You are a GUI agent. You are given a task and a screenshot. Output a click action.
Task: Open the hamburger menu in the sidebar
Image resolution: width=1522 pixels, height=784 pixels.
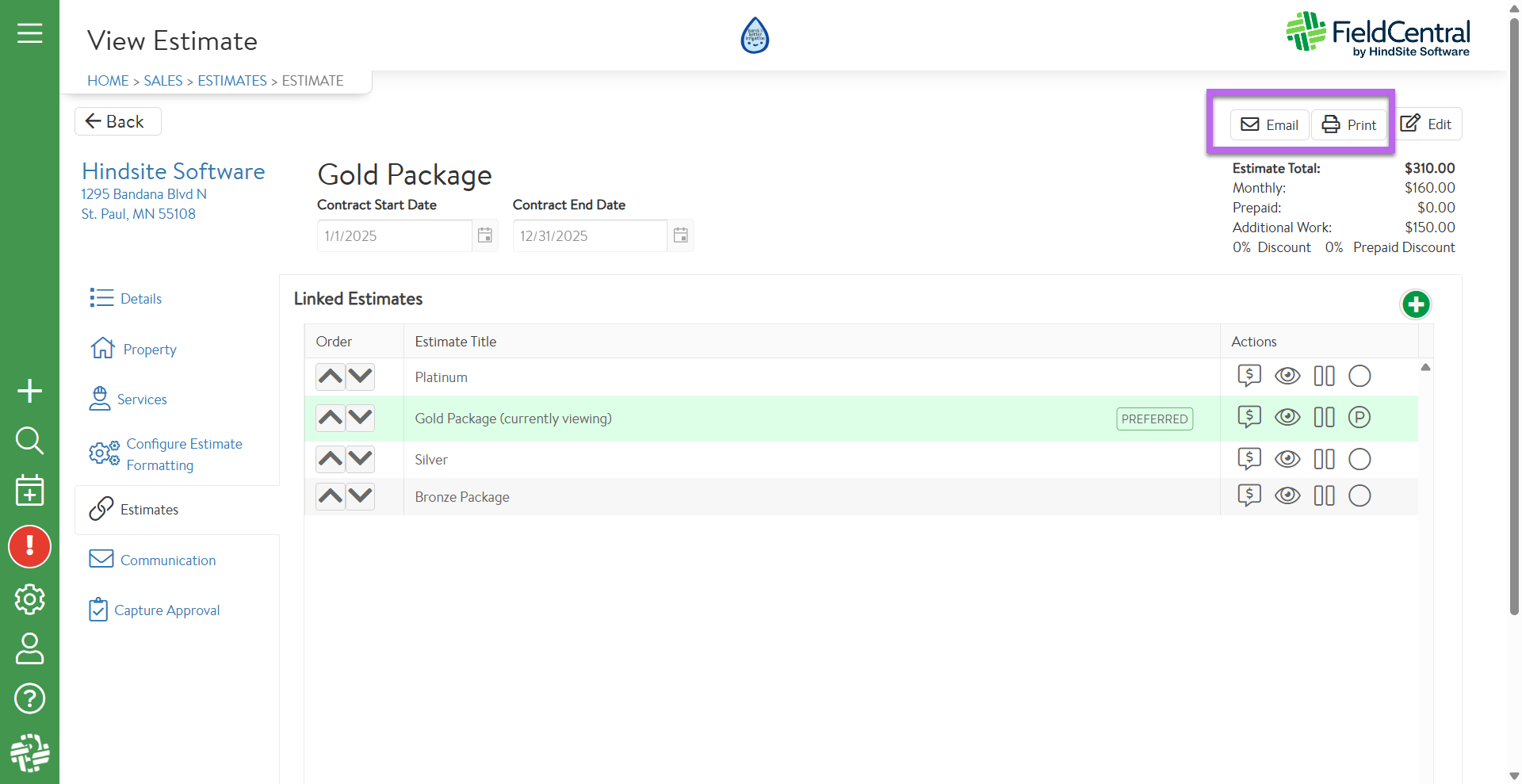[29, 33]
